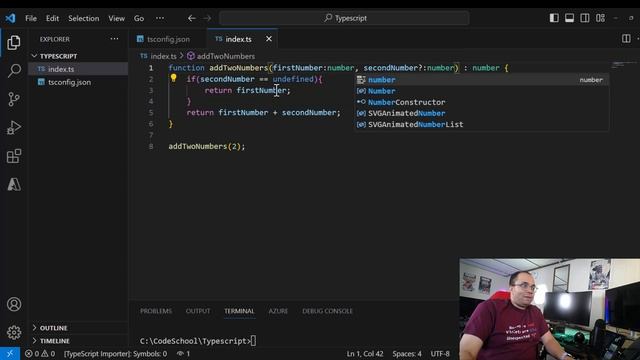Click the Typescript command center search box

point(344,18)
